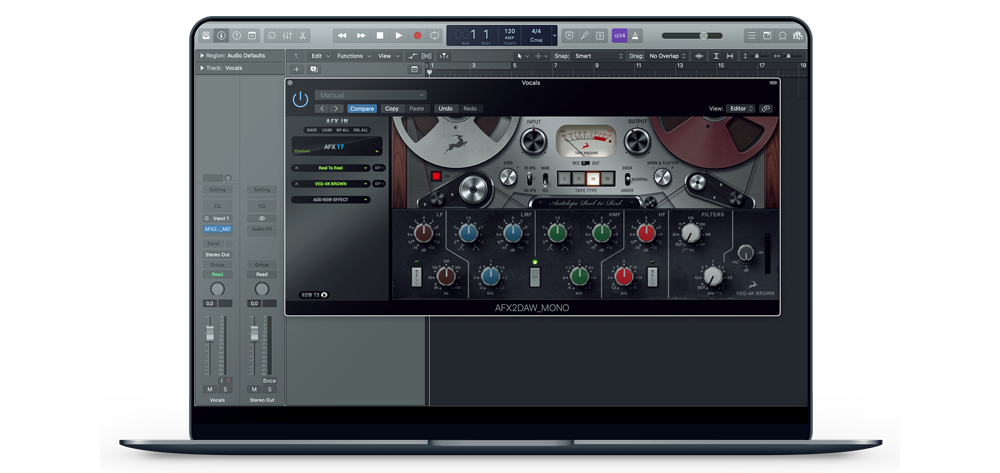Start playback with the Play button
The height and width of the screenshot is (473, 1000).
[399, 36]
